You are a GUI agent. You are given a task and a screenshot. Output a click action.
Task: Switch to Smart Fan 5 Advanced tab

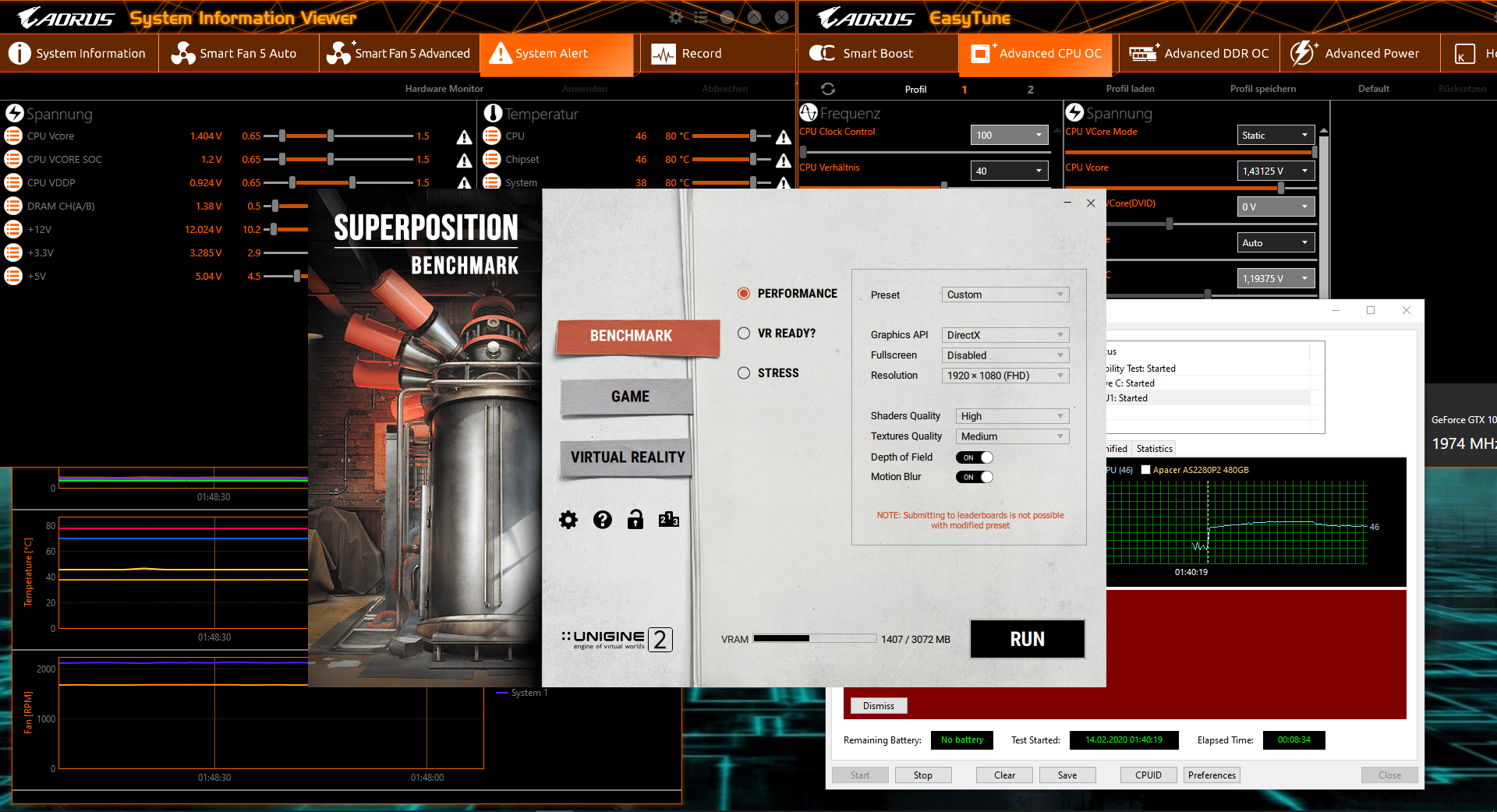pos(399,53)
